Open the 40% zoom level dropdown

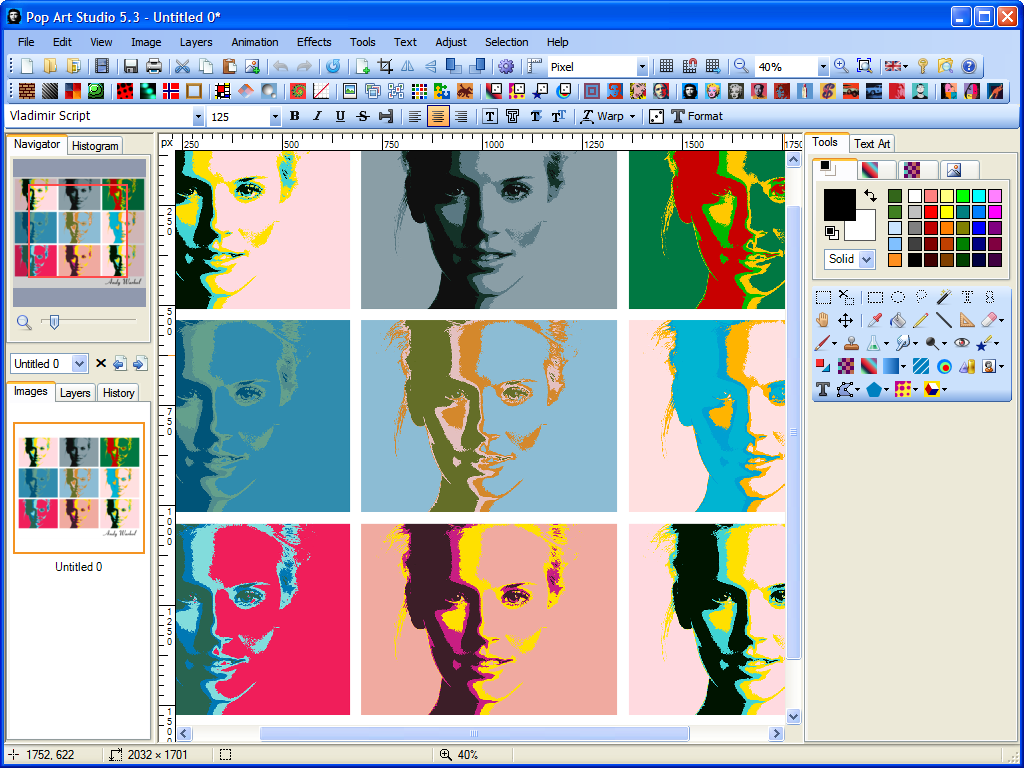(823, 67)
